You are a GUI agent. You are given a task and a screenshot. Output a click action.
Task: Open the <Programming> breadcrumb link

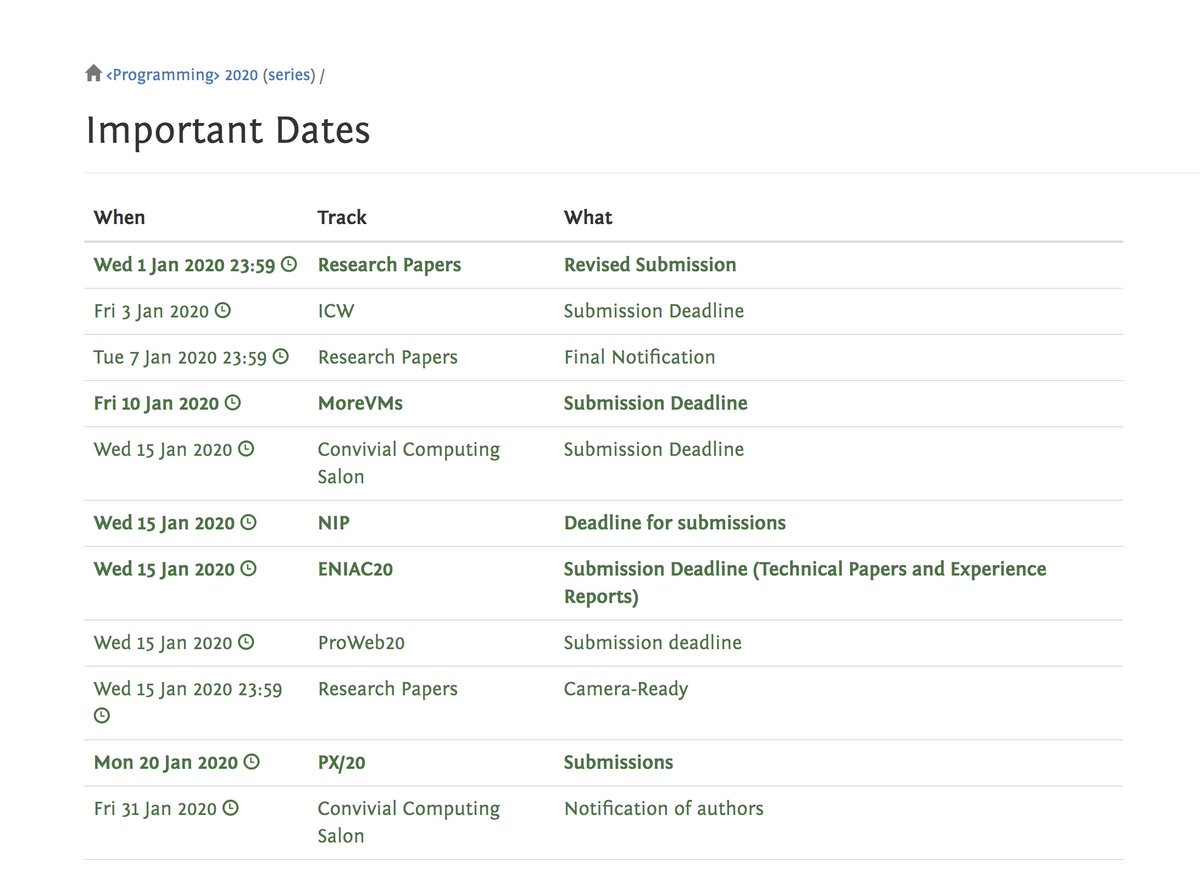click(x=163, y=75)
